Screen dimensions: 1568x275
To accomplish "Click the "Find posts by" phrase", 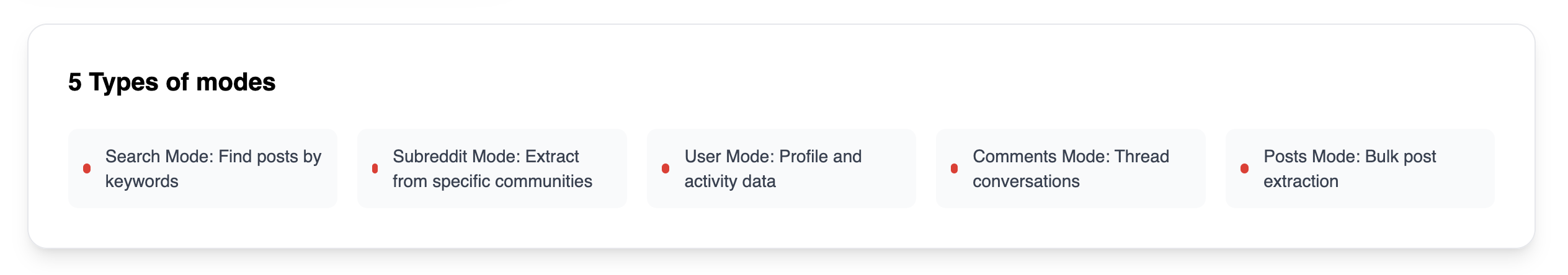I will pyautogui.click(x=270, y=157).
